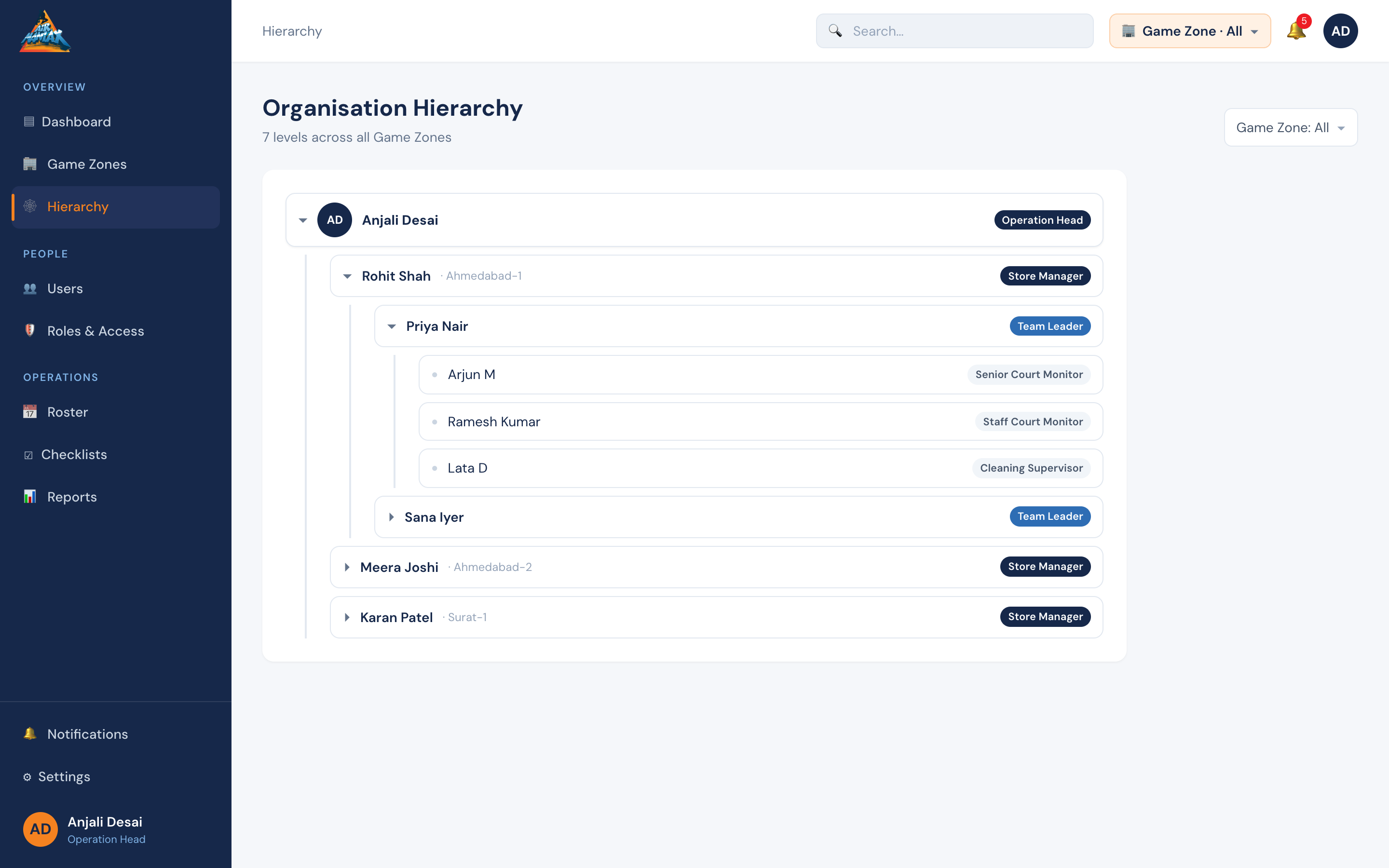Click the Dashboard sidebar icon
The height and width of the screenshot is (868, 1389).
coord(29,122)
